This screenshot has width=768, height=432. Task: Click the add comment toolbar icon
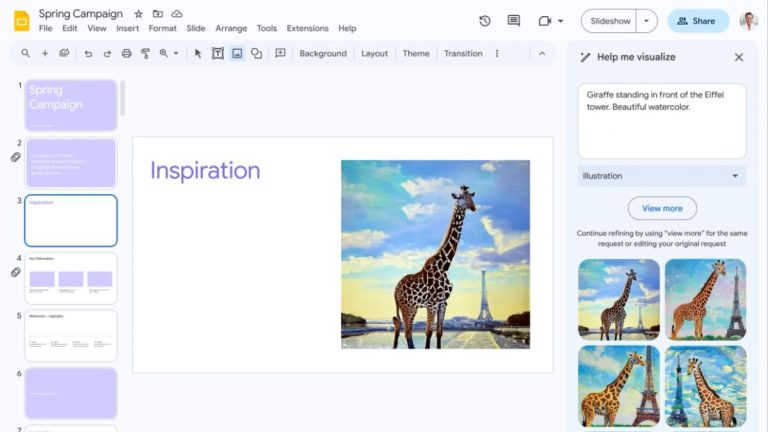point(280,54)
